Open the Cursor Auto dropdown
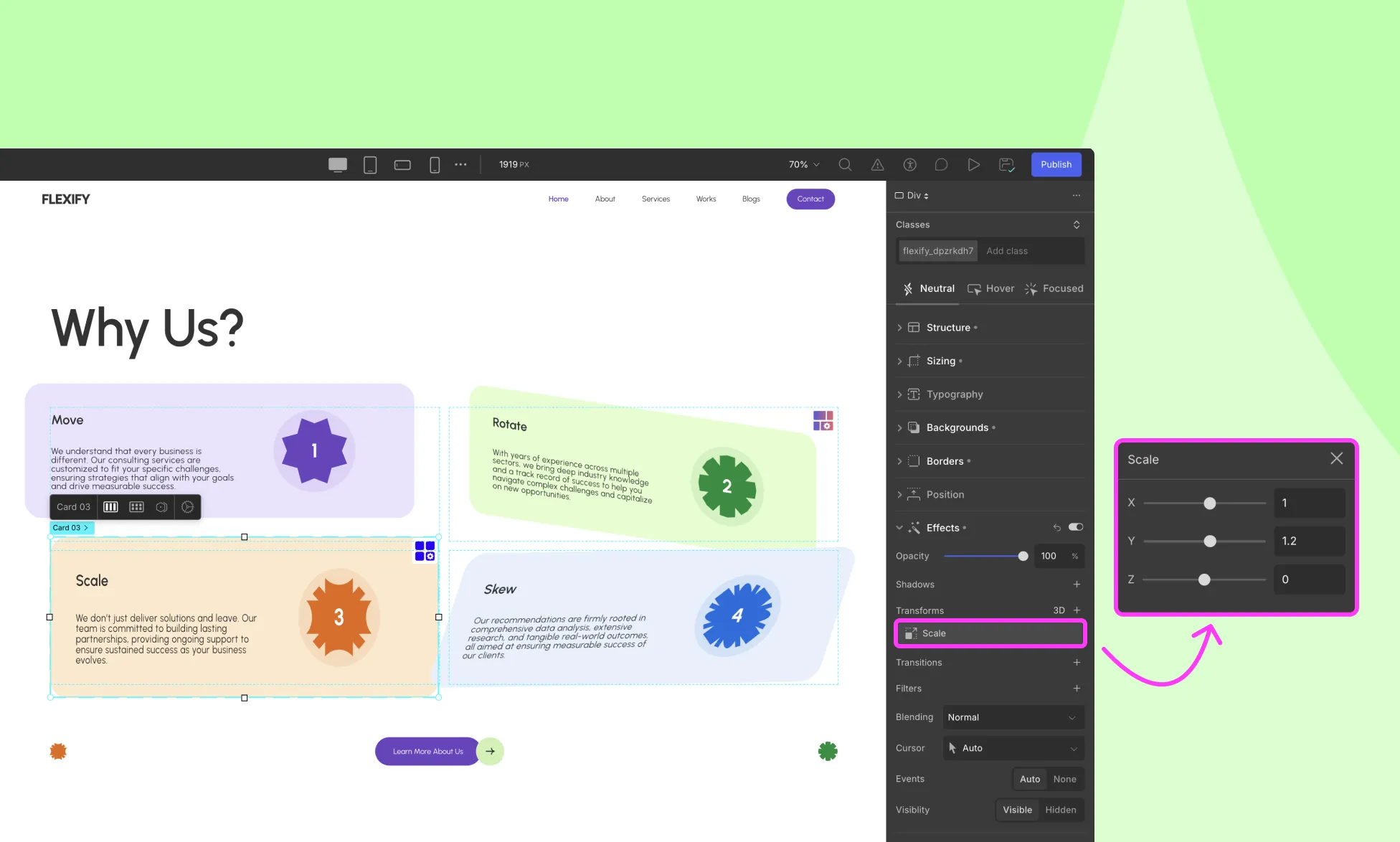Screen dimensions: 1400x842 [1013, 749]
